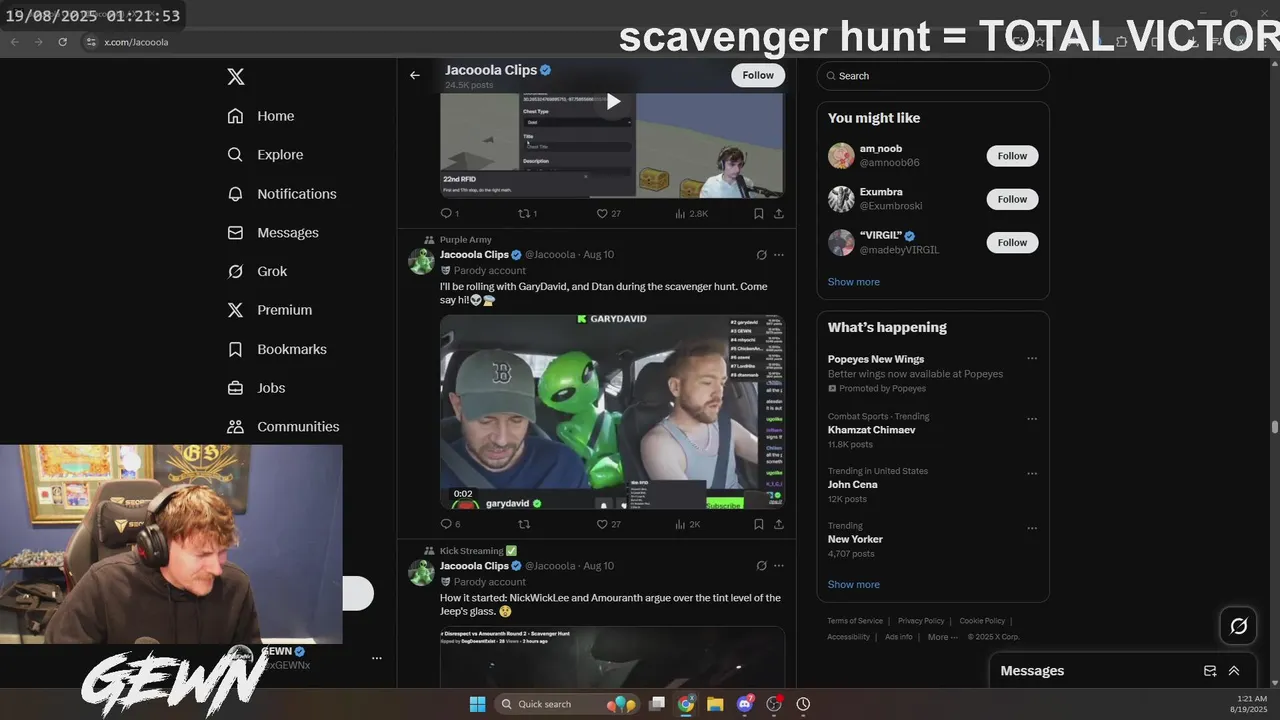The height and width of the screenshot is (720, 1280).
Task: Click Grok icon on the GaryDavid scavenger hunt post
Action: (x=761, y=255)
